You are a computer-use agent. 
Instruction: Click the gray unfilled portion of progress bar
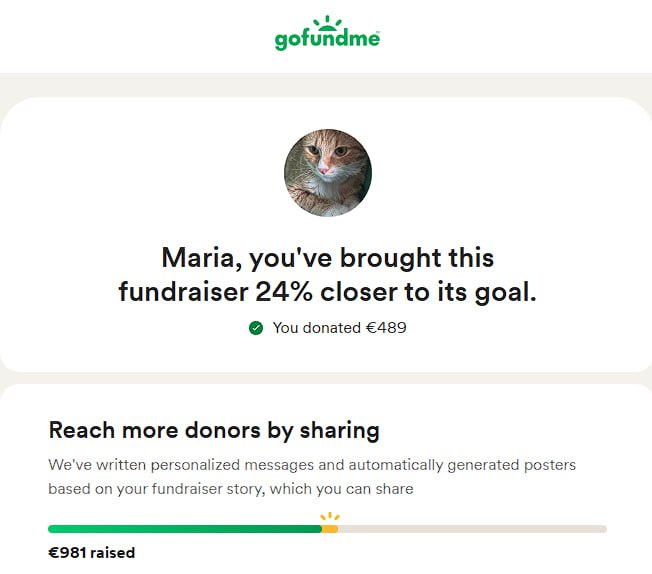pyautogui.click(x=472, y=529)
